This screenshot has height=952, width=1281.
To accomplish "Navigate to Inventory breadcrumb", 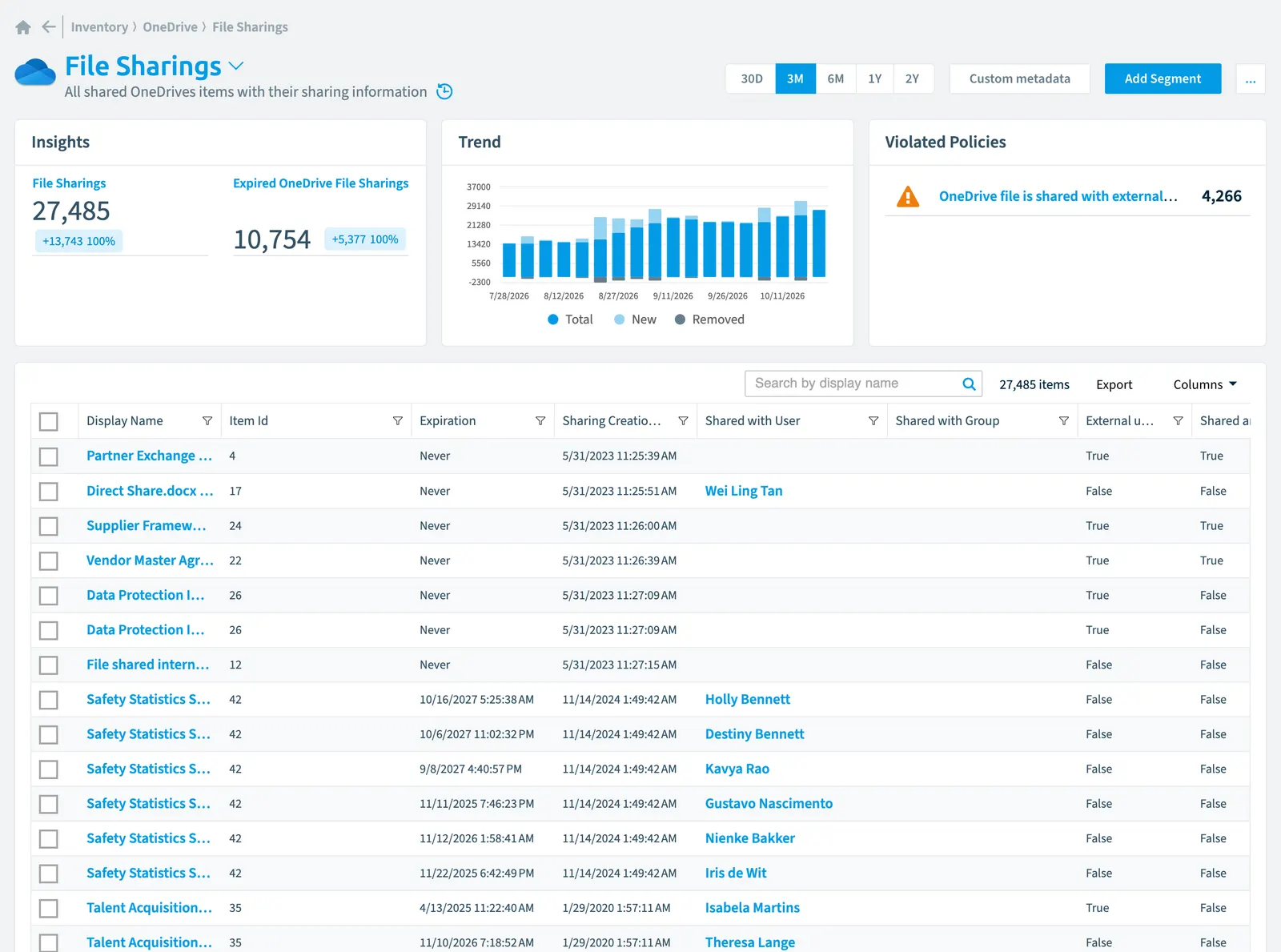I will [99, 27].
